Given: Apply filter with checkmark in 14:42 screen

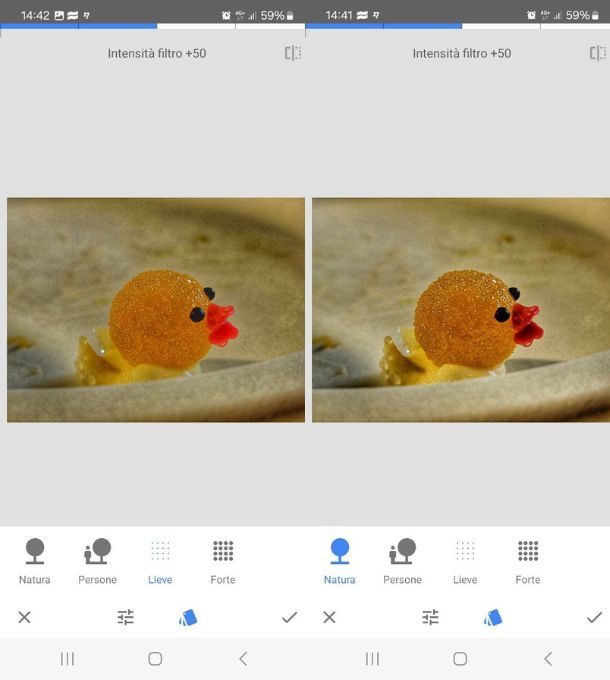Looking at the screenshot, I should coord(289,617).
